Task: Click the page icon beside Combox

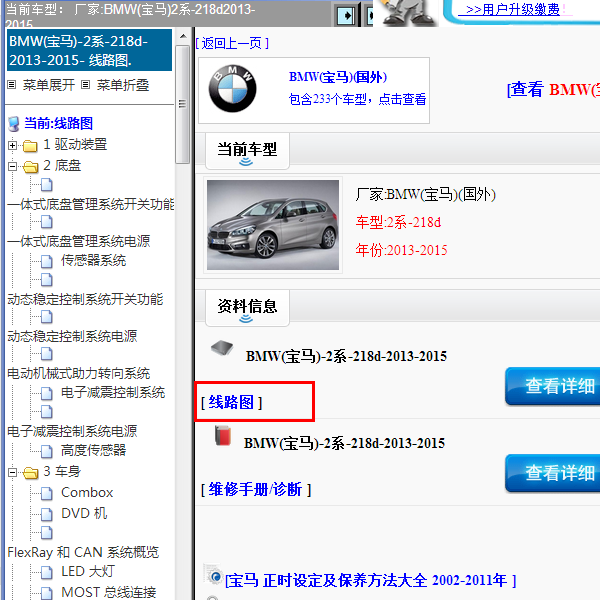Action: pos(46,493)
